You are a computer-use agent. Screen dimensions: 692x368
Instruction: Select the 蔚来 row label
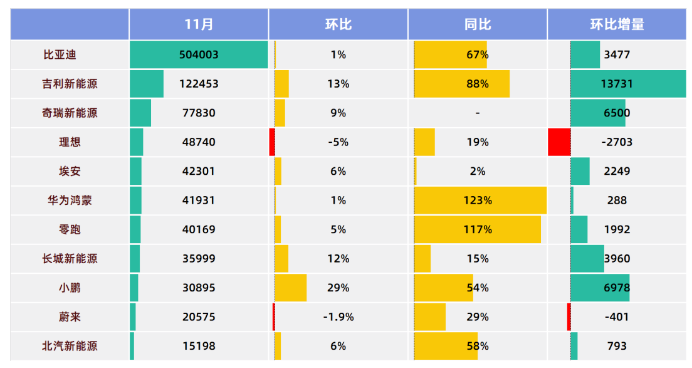click(70, 317)
